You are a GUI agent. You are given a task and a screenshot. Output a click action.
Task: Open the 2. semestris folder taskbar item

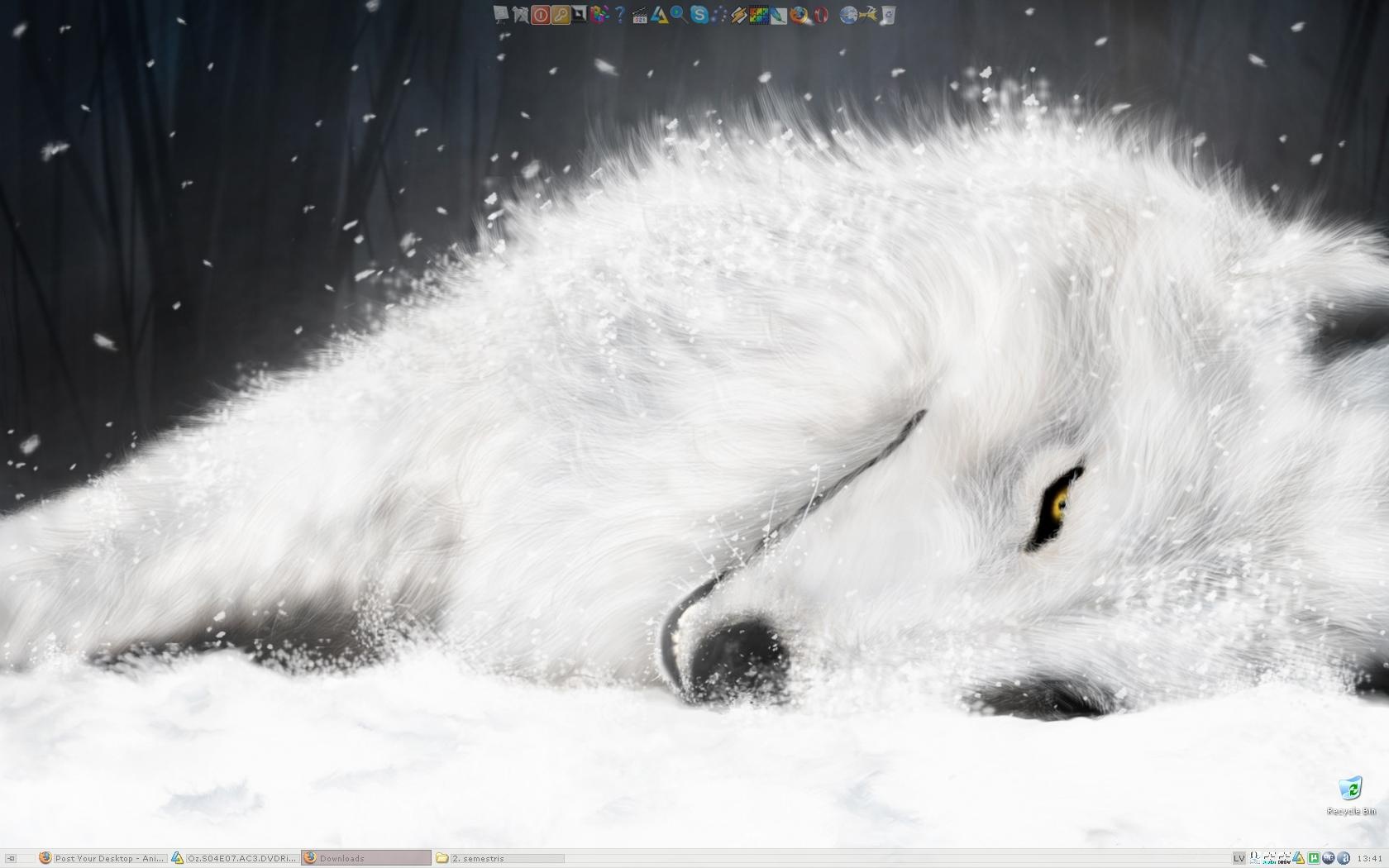tap(499, 858)
